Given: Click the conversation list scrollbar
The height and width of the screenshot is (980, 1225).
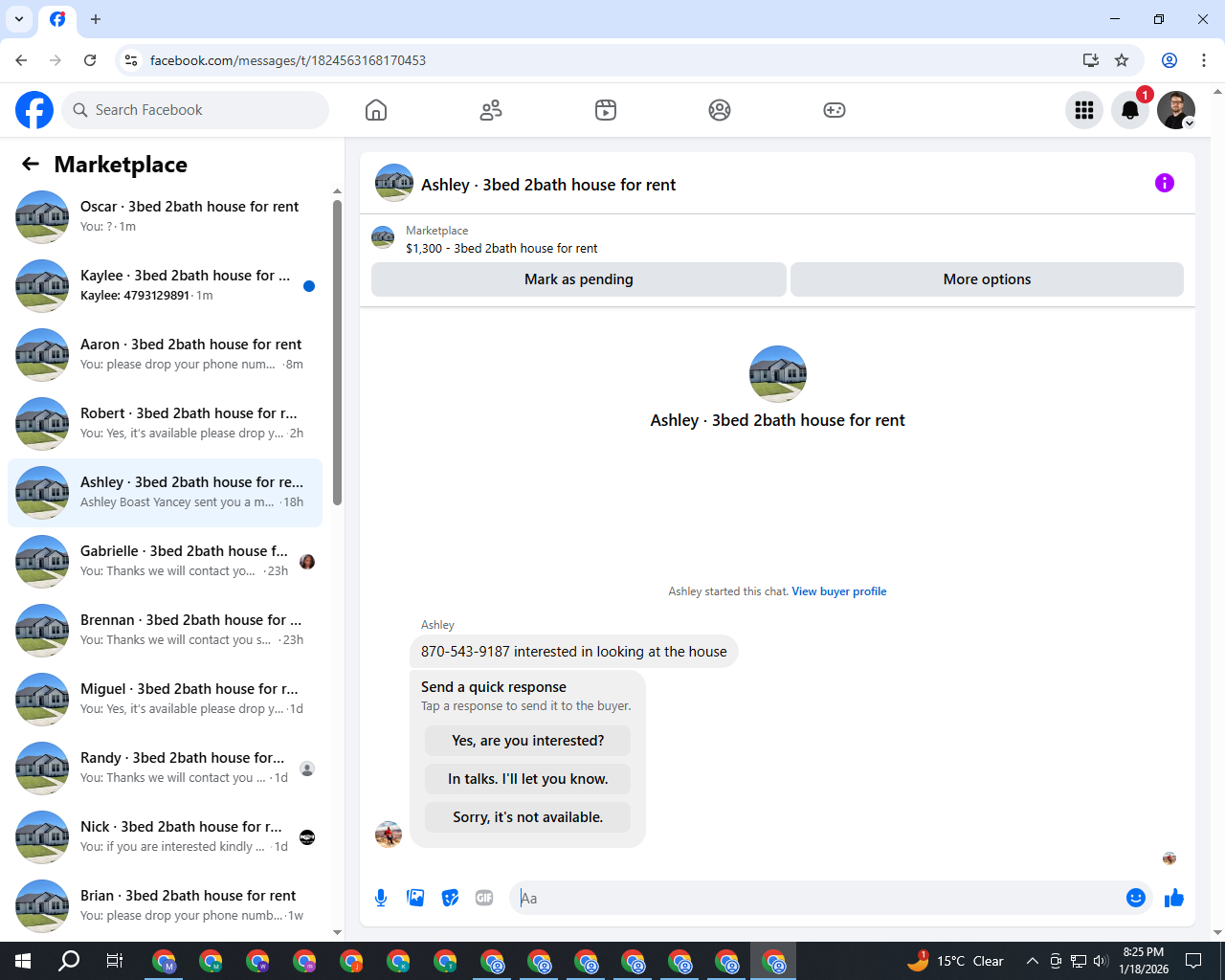Looking at the screenshot, I should point(337,352).
